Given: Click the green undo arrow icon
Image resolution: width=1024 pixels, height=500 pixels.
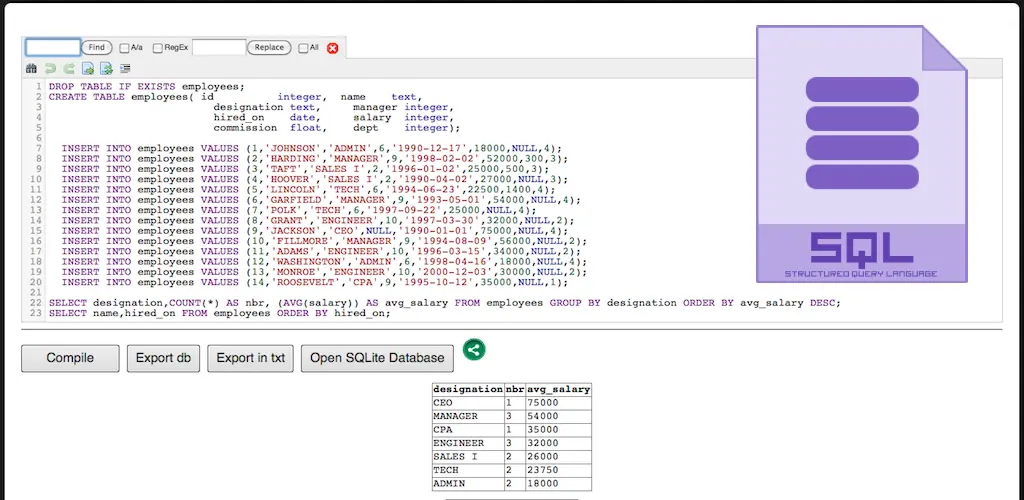Looking at the screenshot, I should coord(50,68).
